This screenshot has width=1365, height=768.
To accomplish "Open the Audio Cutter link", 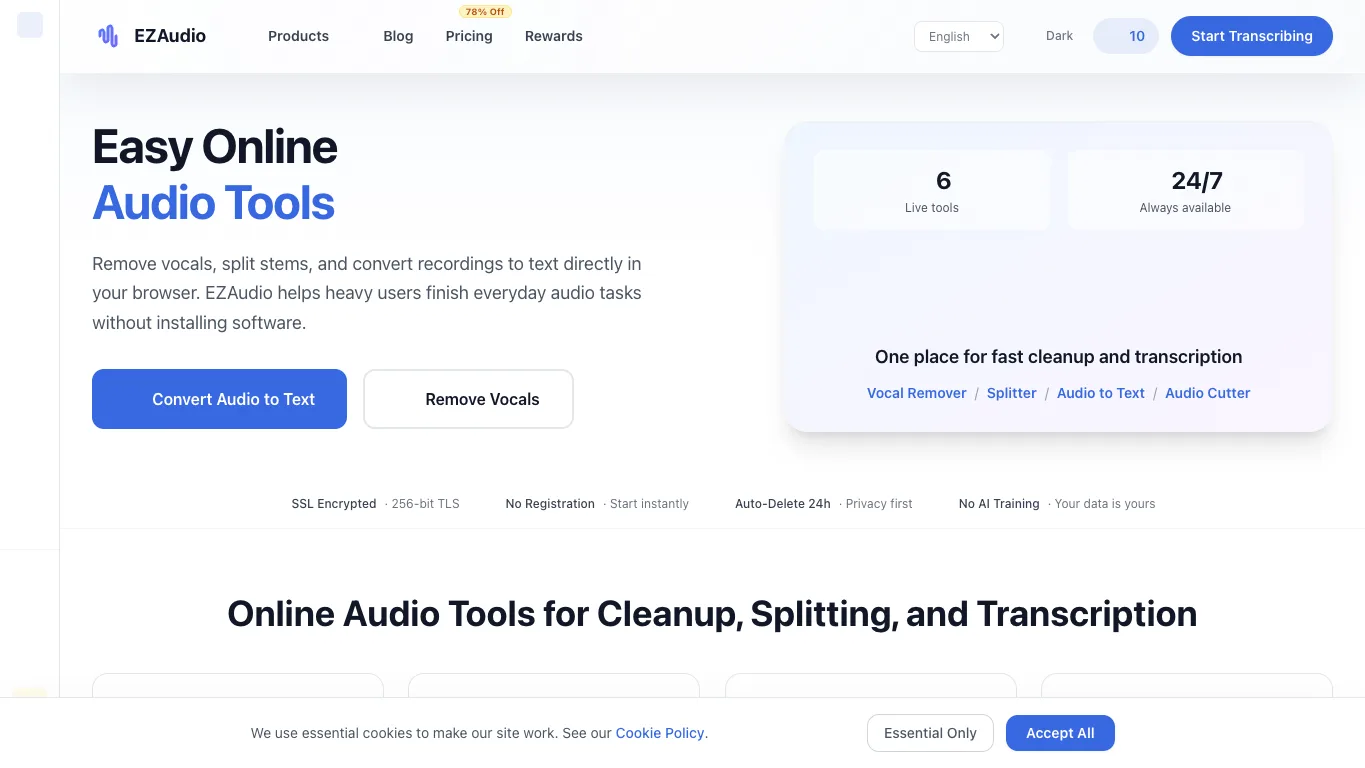I will 1207,393.
